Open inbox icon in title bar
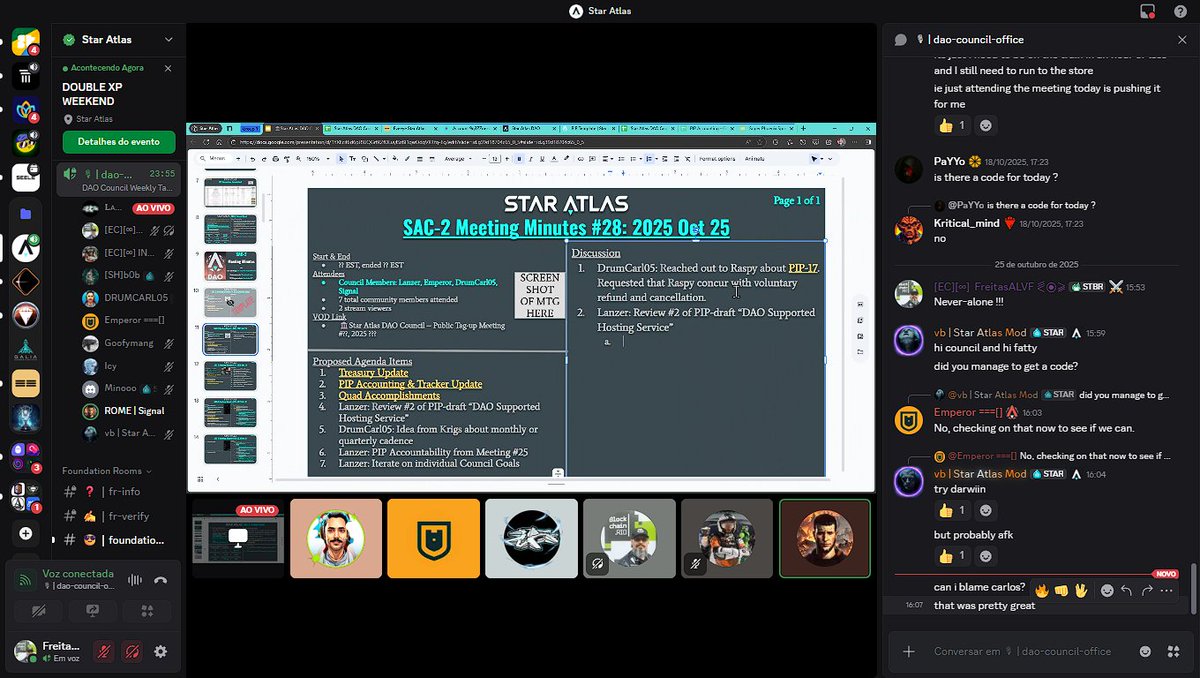The height and width of the screenshot is (678, 1200). click(x=1148, y=11)
